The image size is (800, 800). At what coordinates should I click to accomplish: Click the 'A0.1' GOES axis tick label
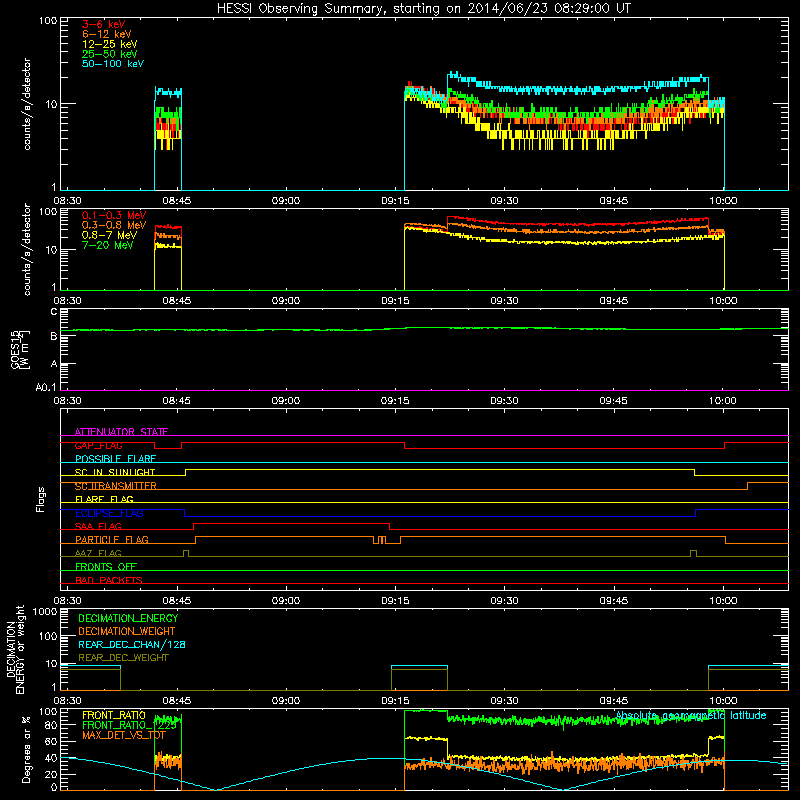[x=46, y=388]
